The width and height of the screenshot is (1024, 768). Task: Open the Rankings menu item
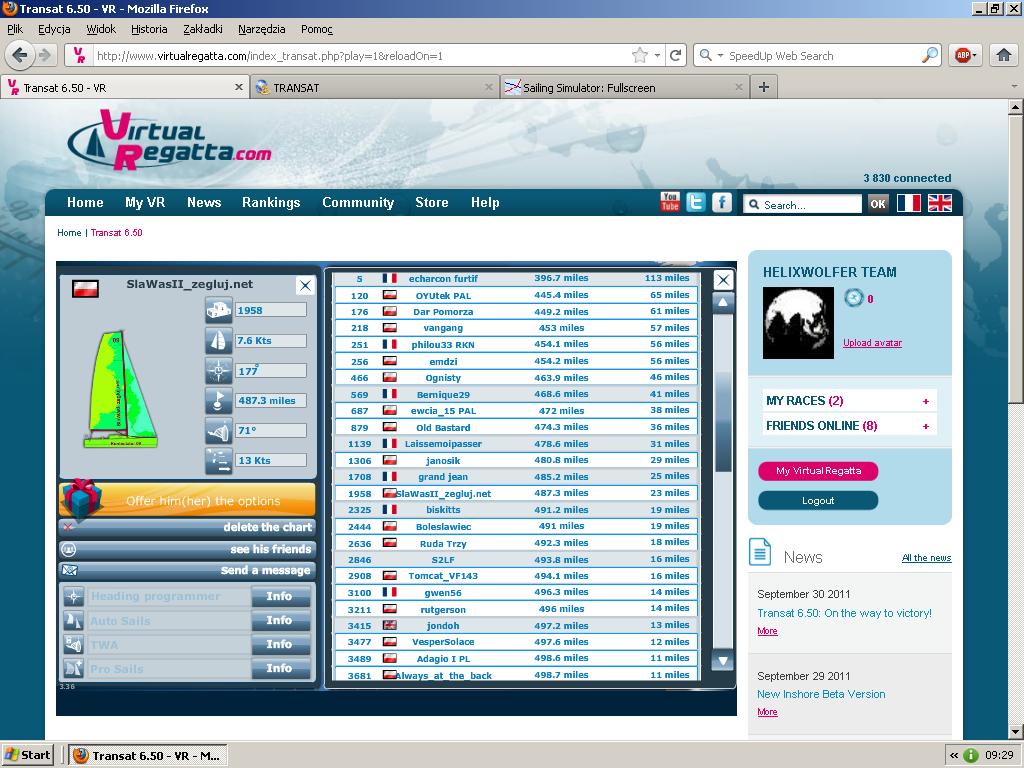click(271, 202)
